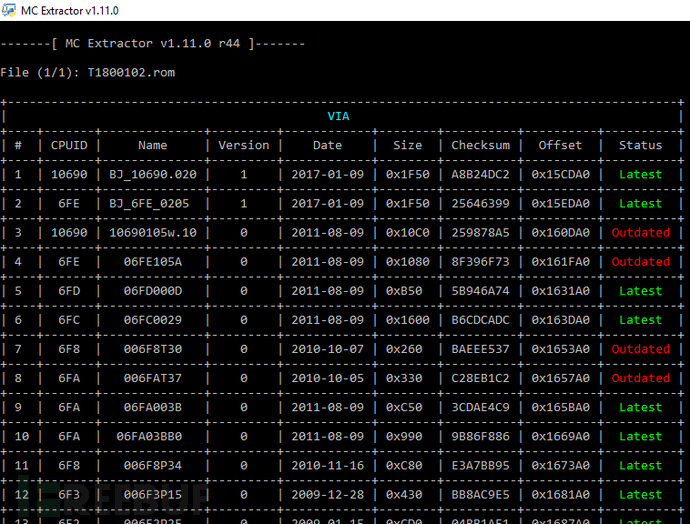Screen dimensions: 690x524
Task: Click name 06FA003B in row 9
Action: point(153,407)
